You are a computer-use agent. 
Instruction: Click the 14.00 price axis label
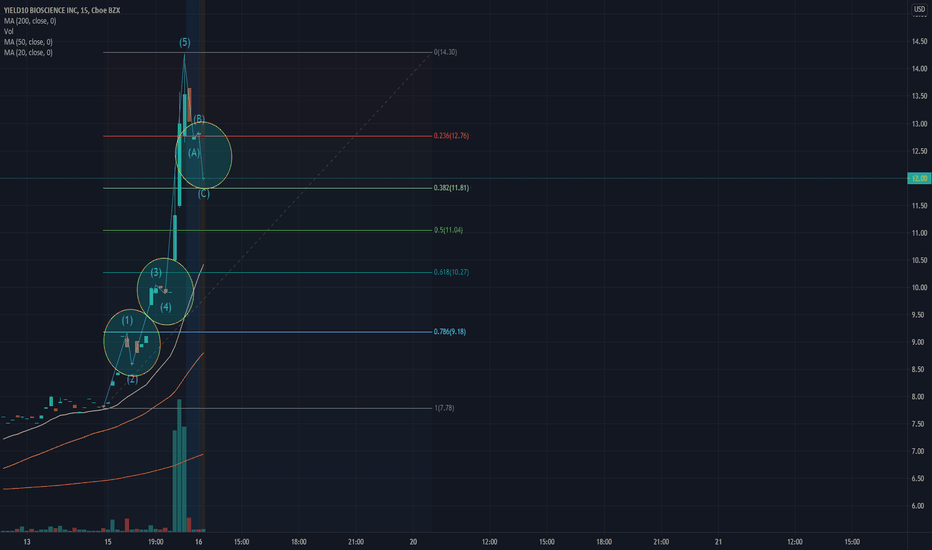(x=919, y=69)
